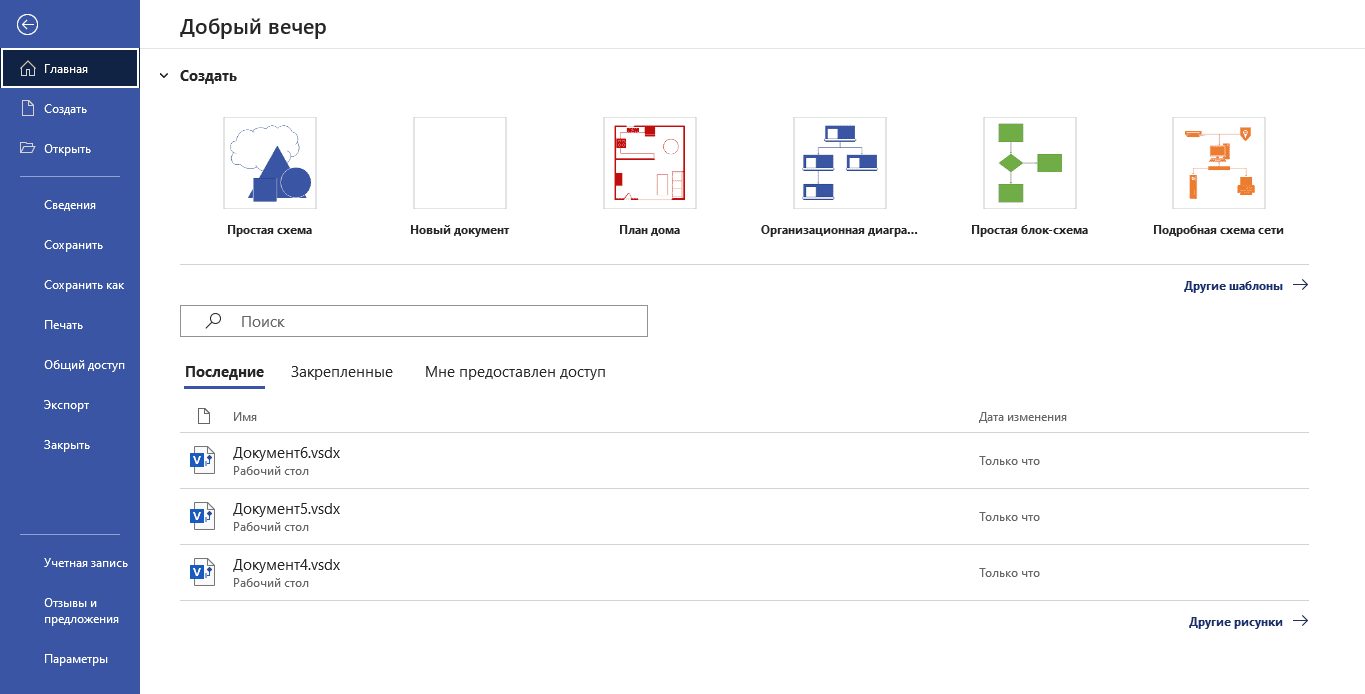Select the Последние tab
The image size is (1365, 694).
pos(224,372)
